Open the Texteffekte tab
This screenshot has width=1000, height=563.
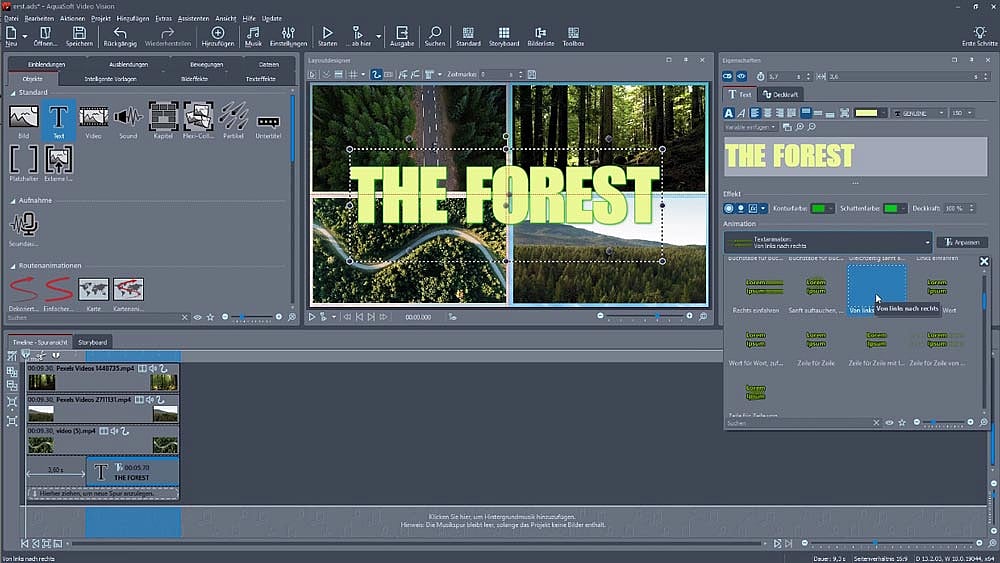(x=260, y=77)
